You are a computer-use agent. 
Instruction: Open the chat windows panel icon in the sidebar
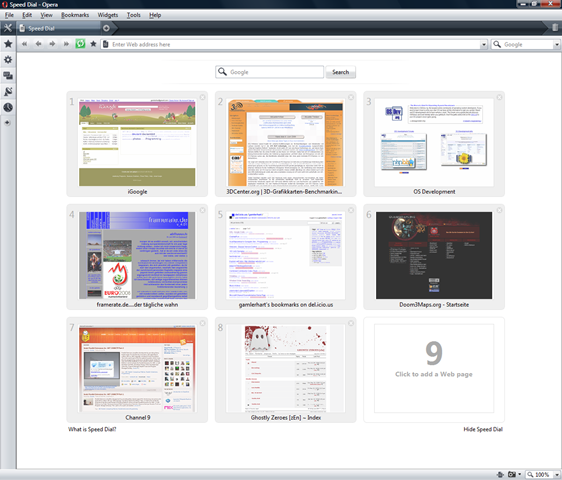(x=8, y=75)
